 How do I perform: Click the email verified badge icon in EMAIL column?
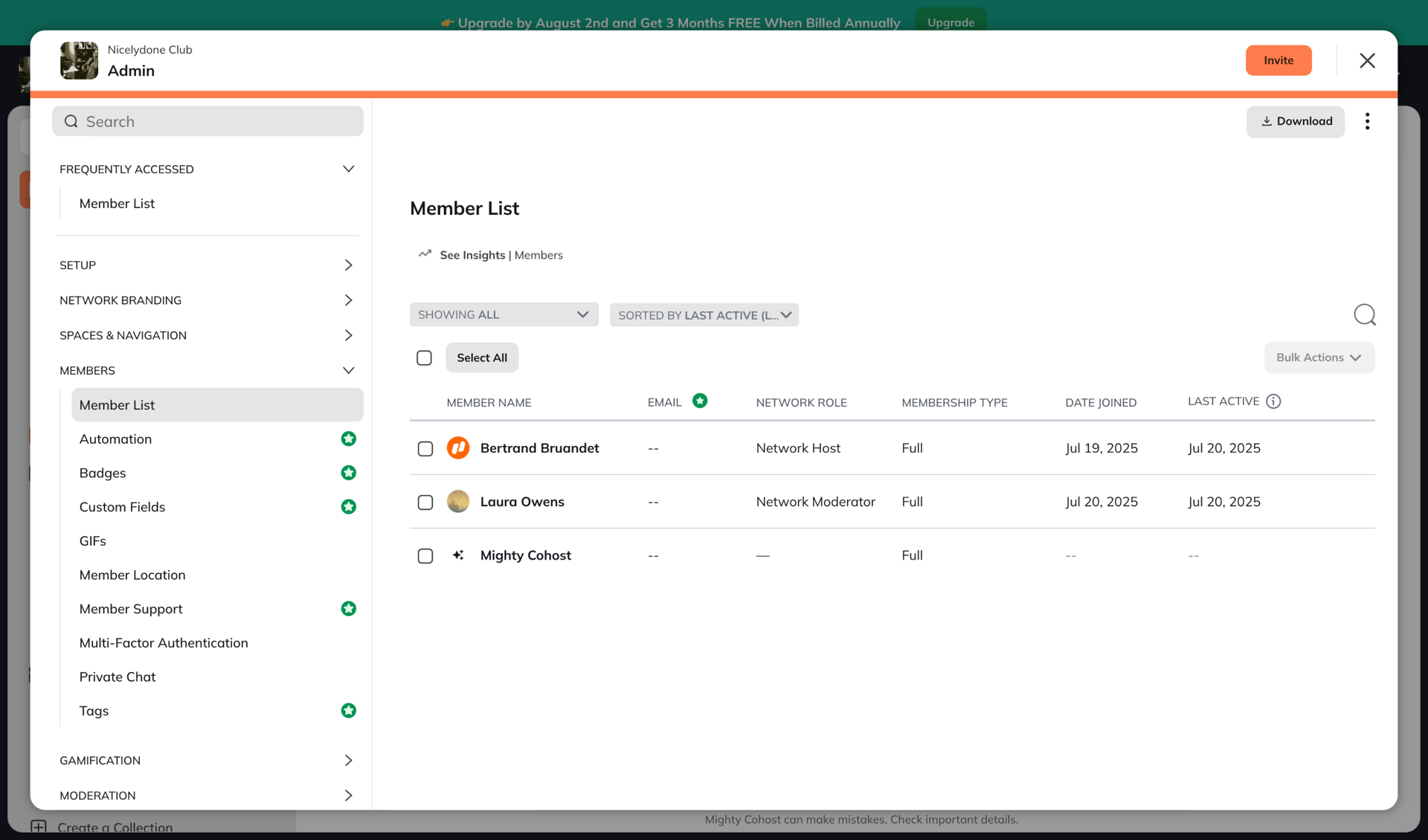(x=700, y=401)
